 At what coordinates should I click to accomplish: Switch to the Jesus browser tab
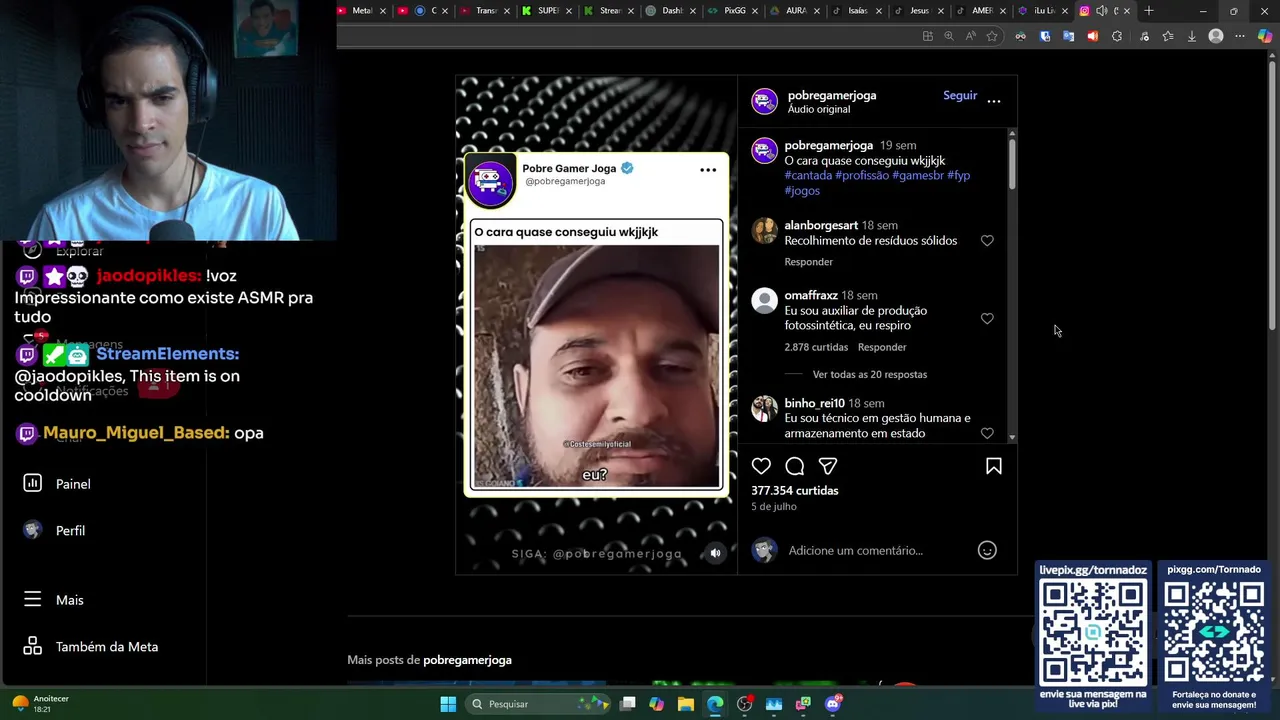[919, 11]
